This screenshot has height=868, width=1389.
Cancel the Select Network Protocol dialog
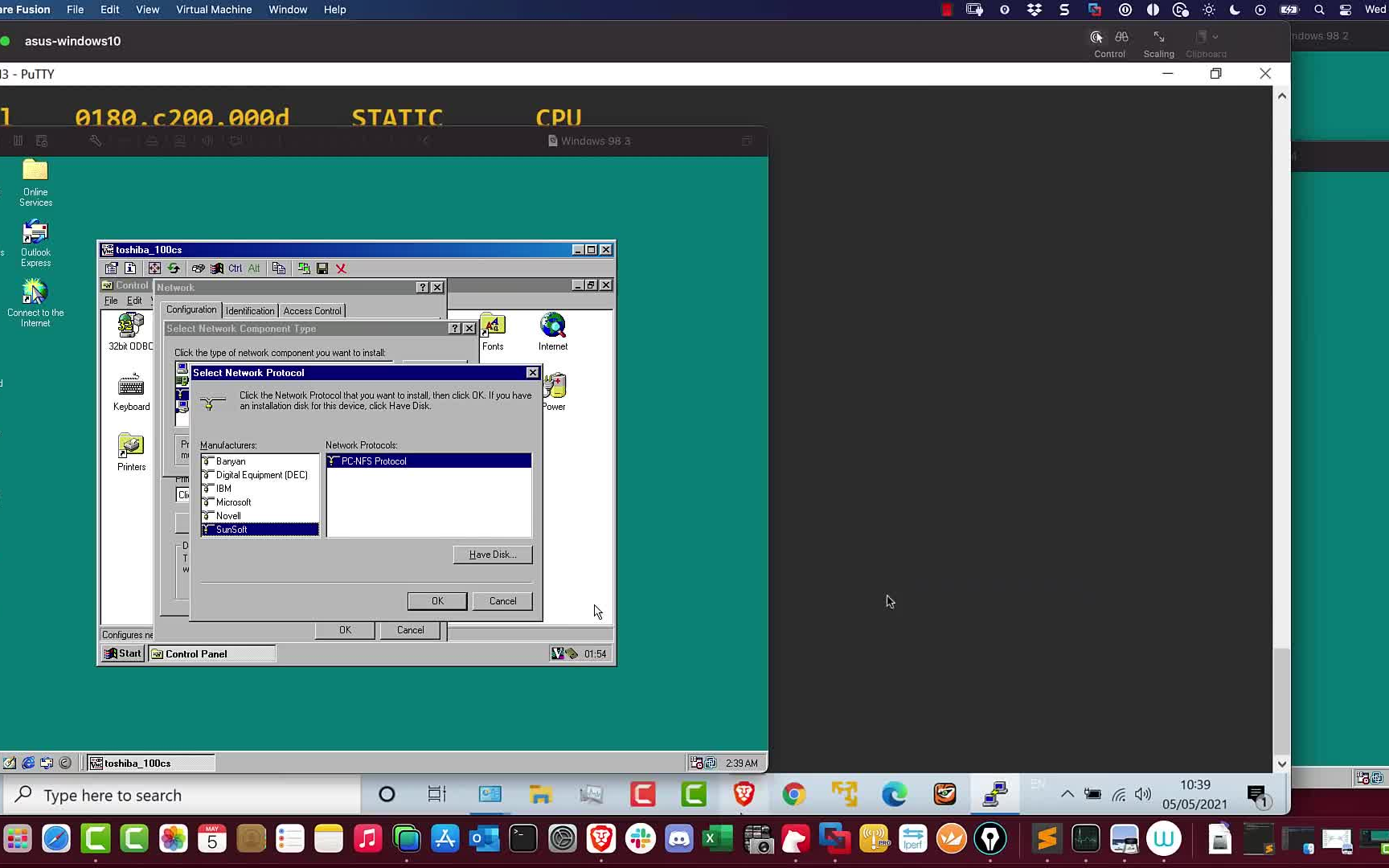[x=503, y=601]
